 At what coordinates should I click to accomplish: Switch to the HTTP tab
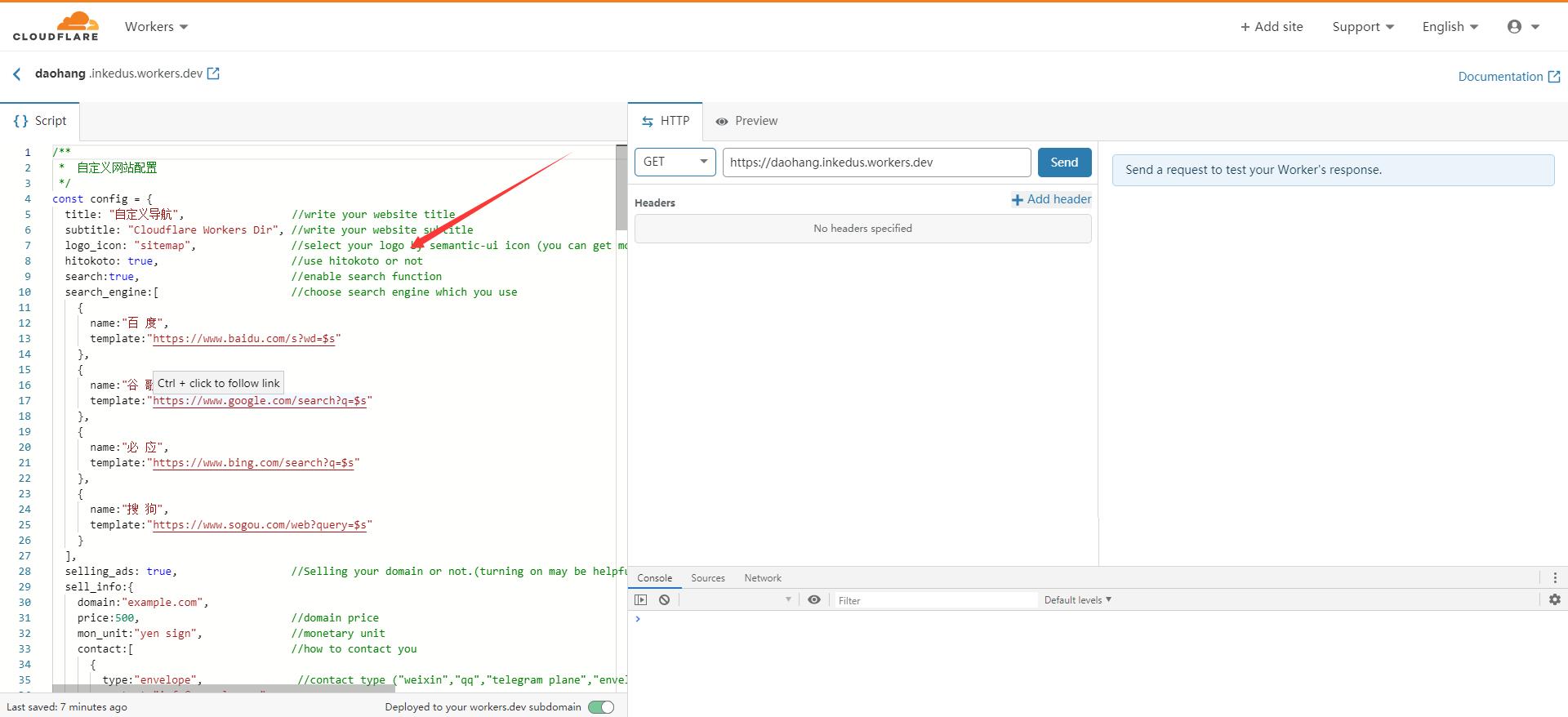[666, 121]
